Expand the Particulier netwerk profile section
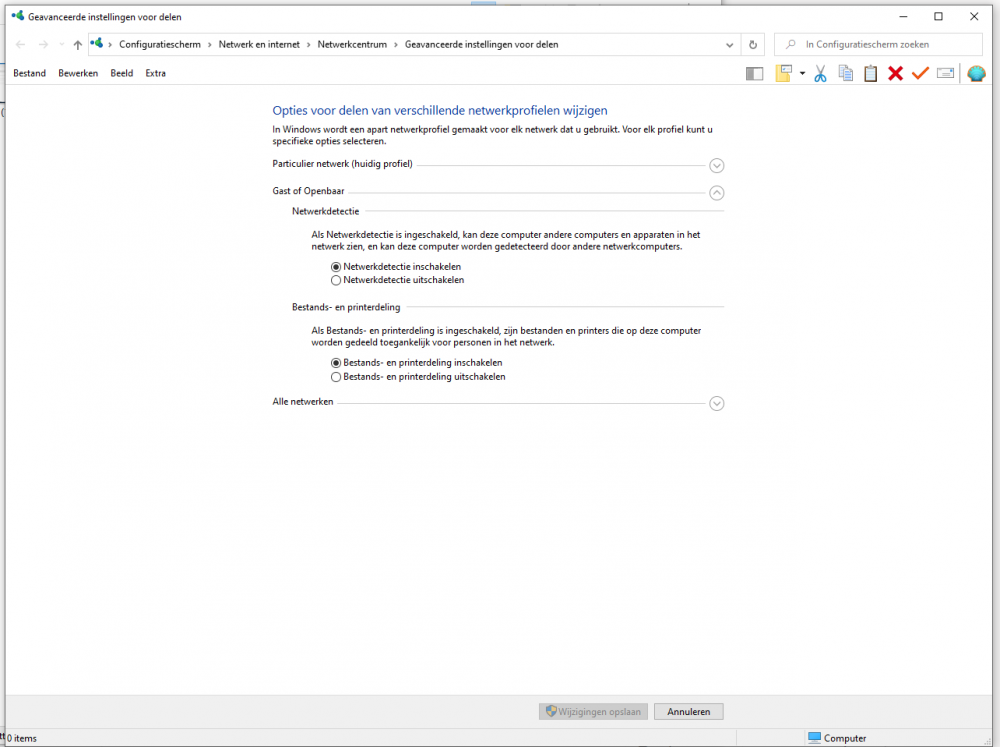 pyautogui.click(x=716, y=166)
